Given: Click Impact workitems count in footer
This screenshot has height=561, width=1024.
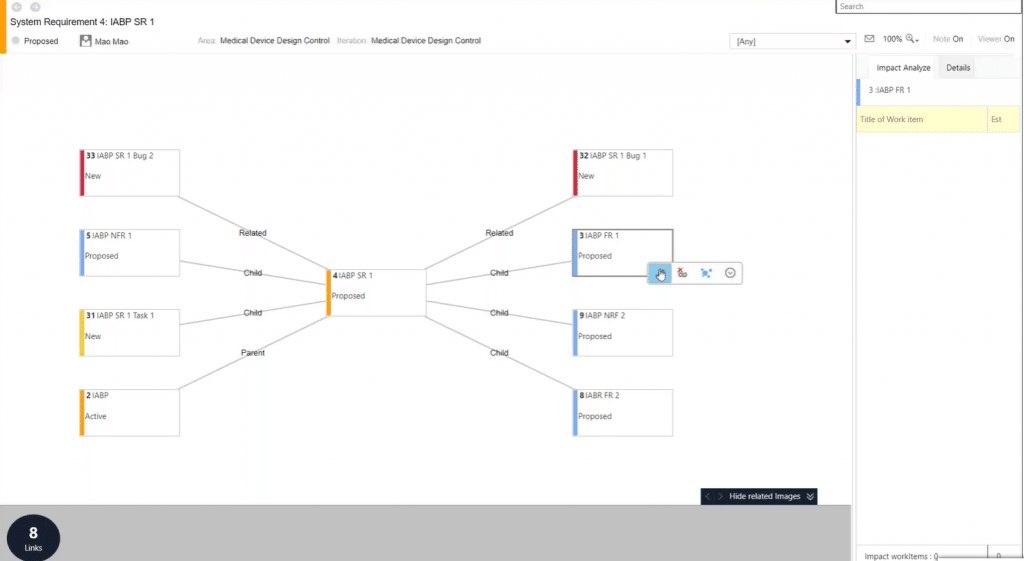Looking at the screenshot, I should pos(901,556).
